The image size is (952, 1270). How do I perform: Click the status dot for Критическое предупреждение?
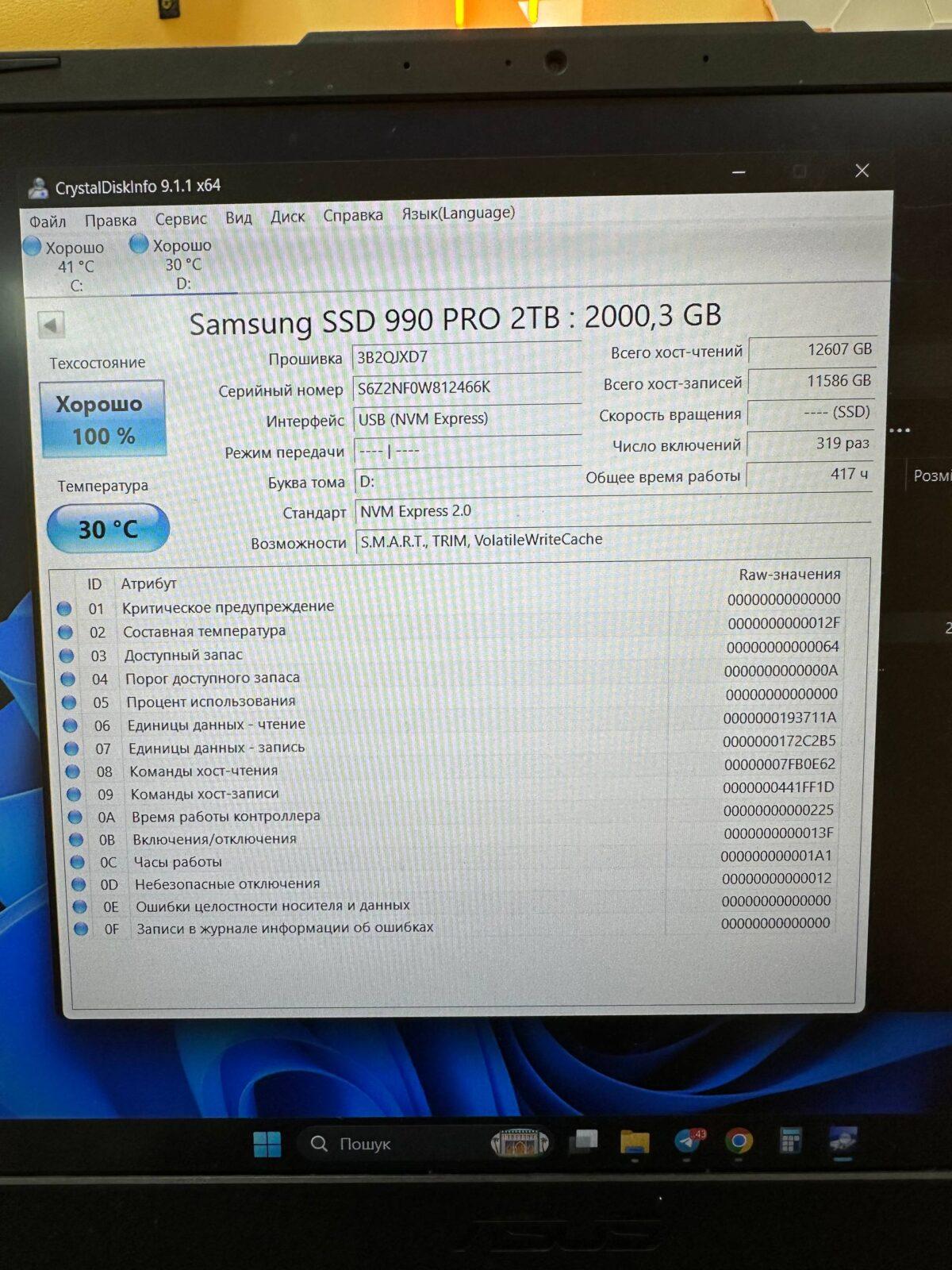click(x=64, y=609)
